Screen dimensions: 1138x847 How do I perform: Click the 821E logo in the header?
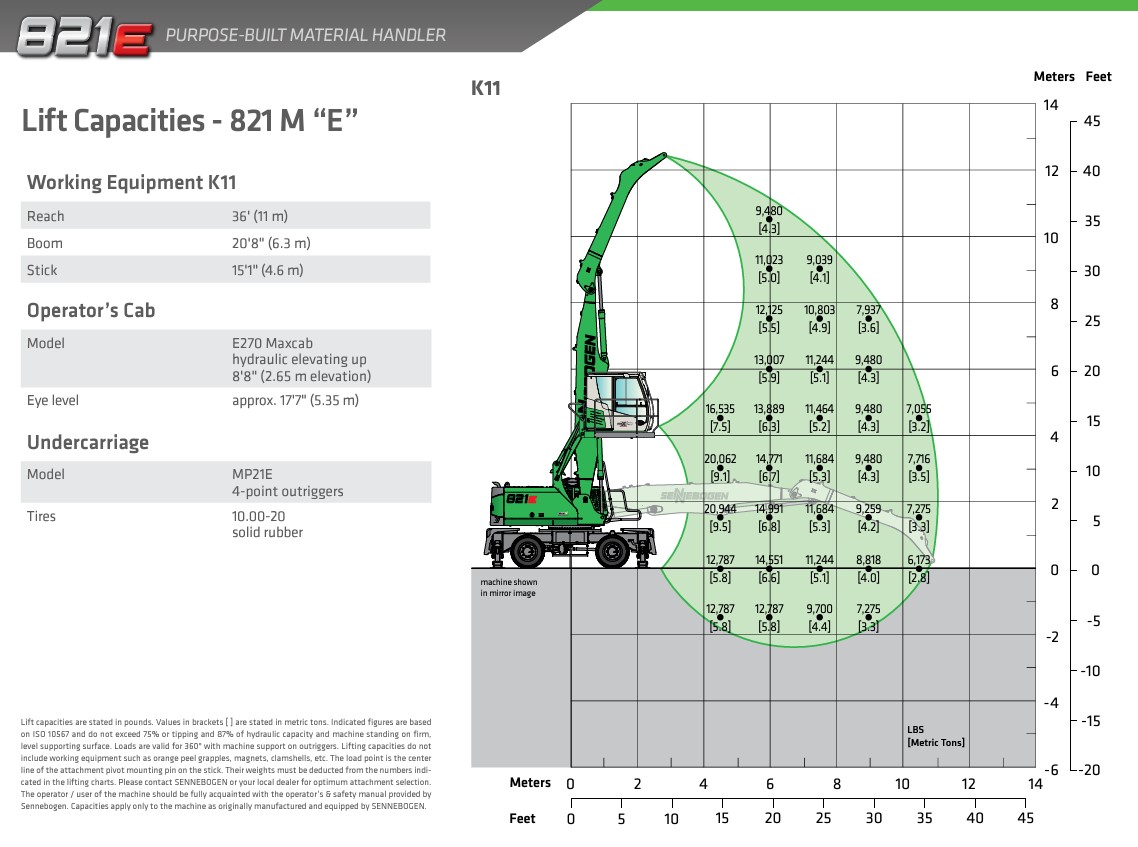[x=84, y=38]
